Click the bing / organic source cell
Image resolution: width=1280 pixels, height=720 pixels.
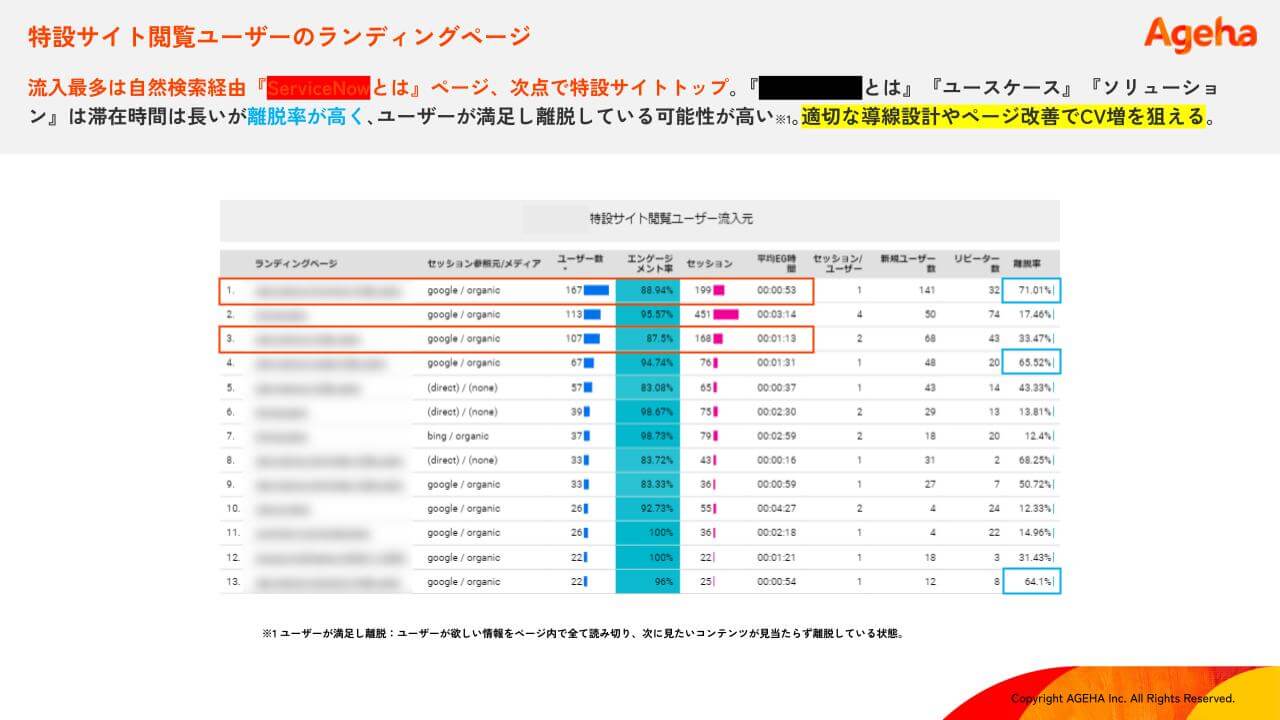tap(458, 436)
